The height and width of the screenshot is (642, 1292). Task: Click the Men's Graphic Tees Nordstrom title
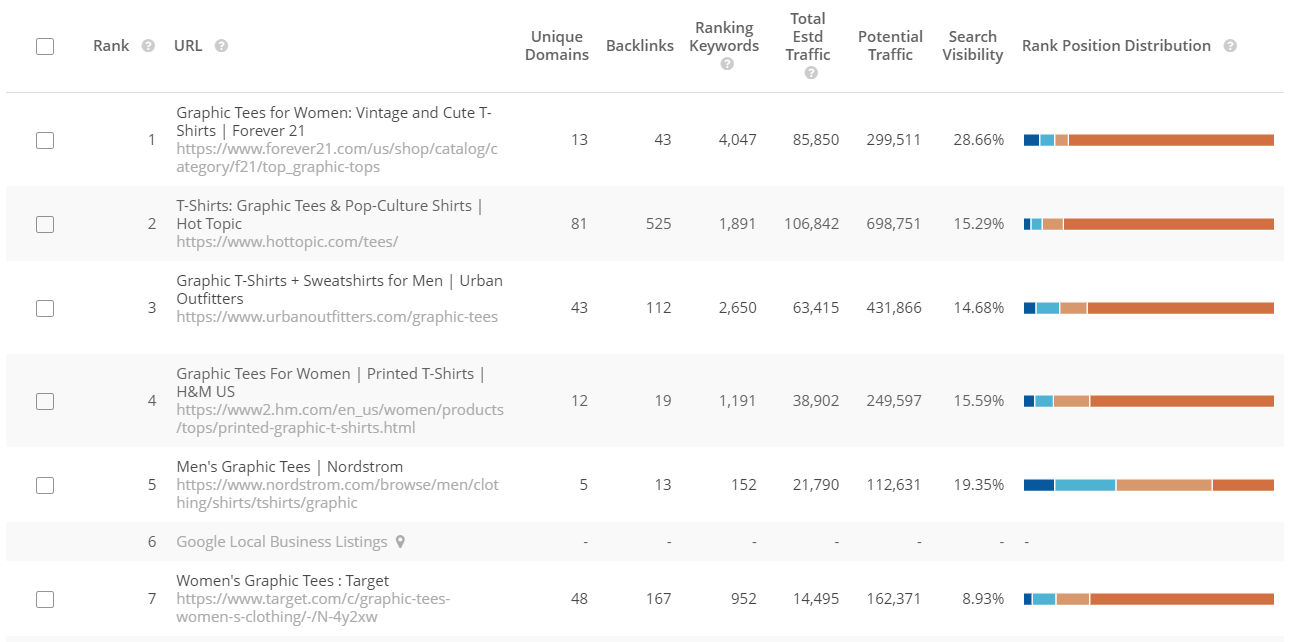(x=290, y=467)
